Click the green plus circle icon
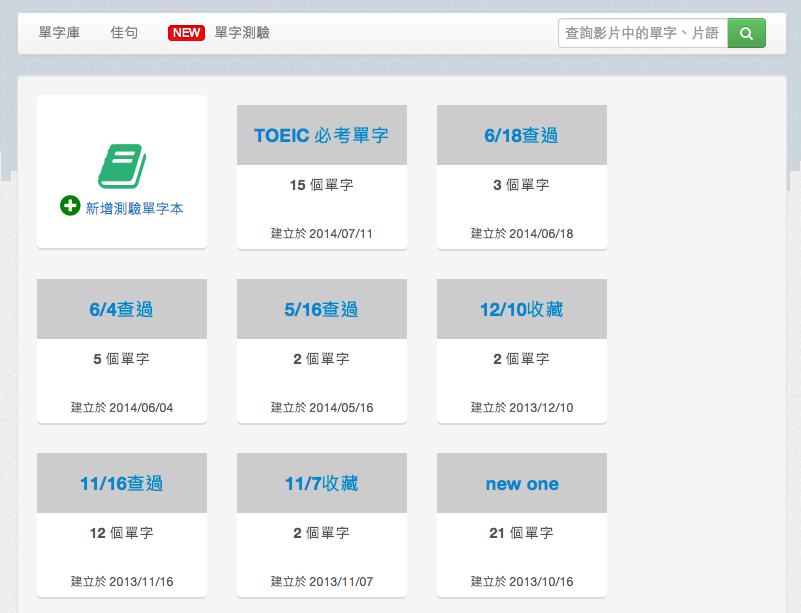 70,206
